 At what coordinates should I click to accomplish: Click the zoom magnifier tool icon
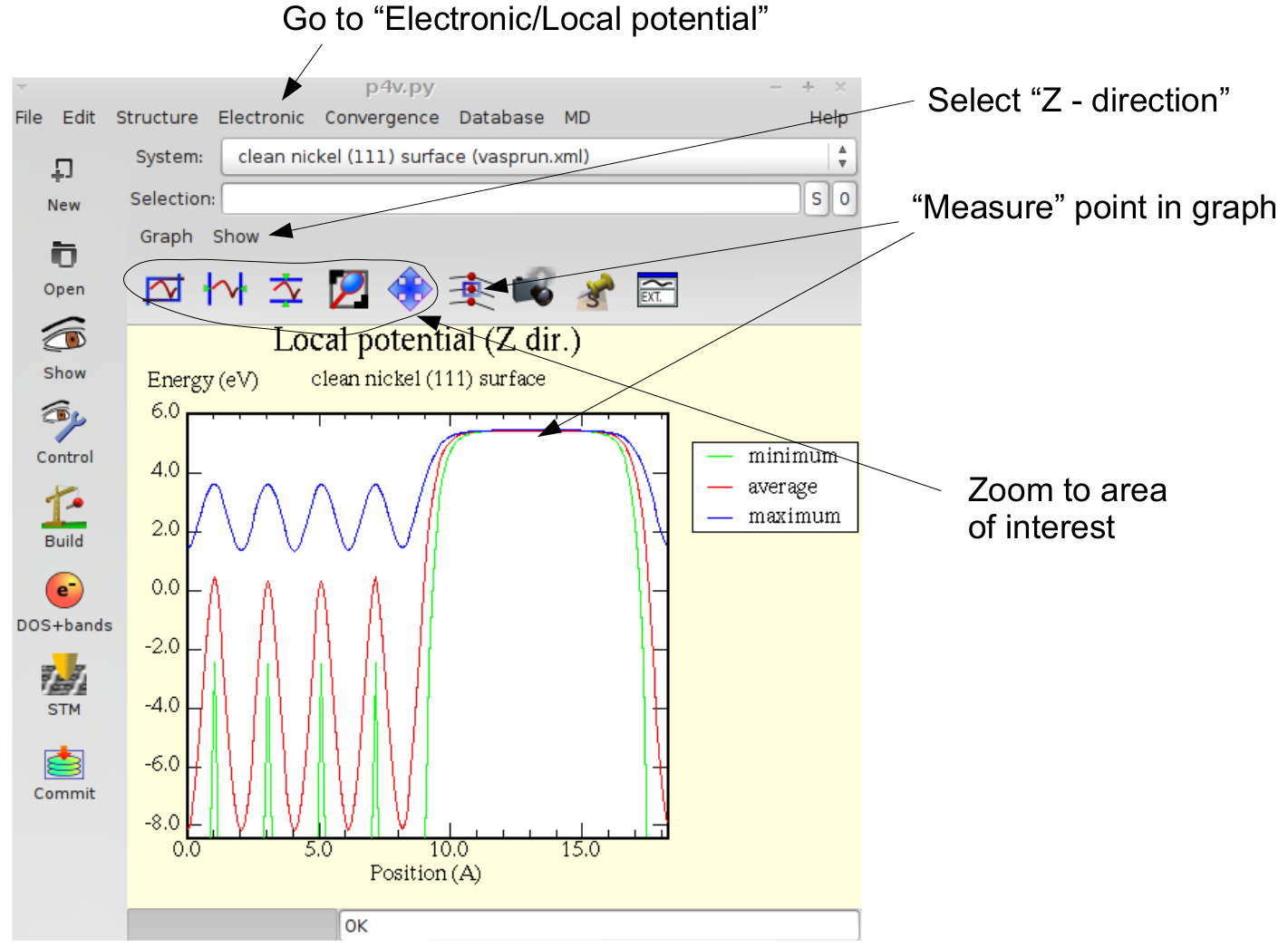348,289
